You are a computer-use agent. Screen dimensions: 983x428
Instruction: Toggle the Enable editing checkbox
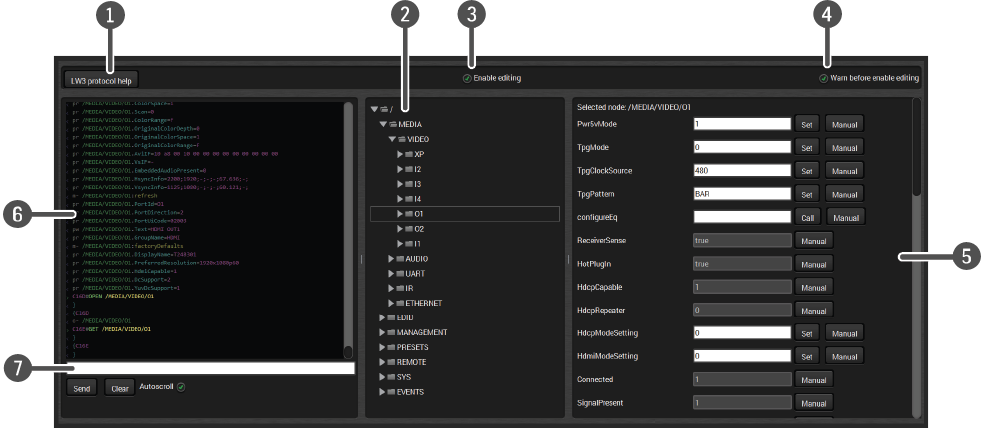click(466, 78)
